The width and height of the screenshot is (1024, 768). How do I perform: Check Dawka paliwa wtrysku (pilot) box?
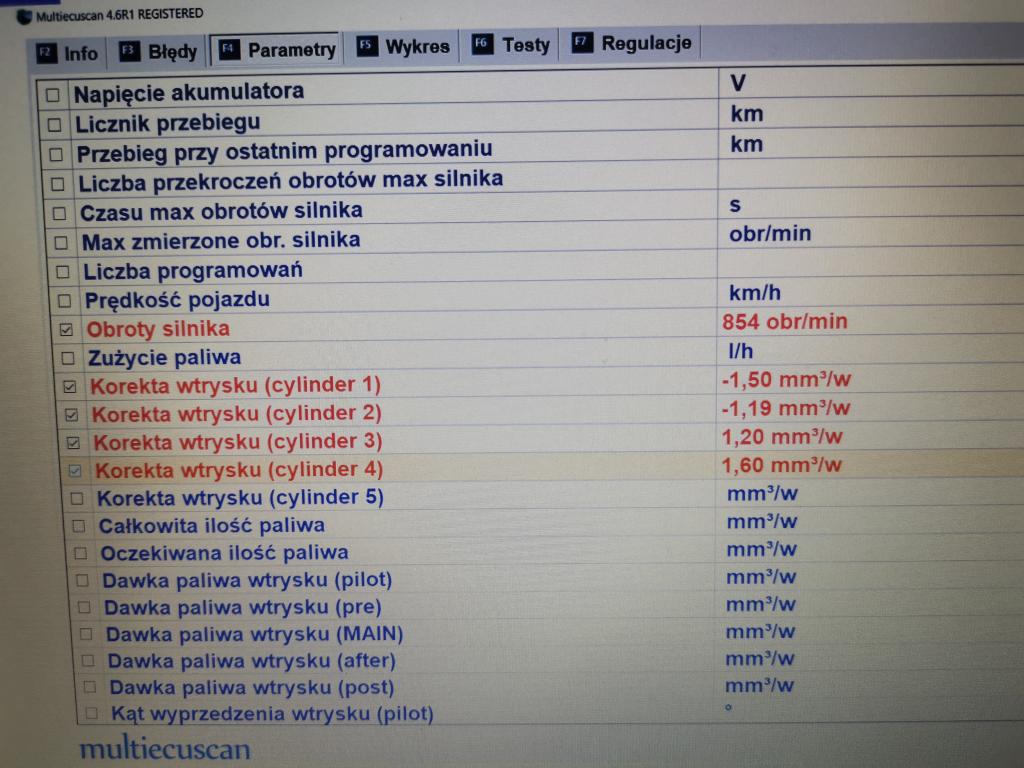(x=82, y=581)
